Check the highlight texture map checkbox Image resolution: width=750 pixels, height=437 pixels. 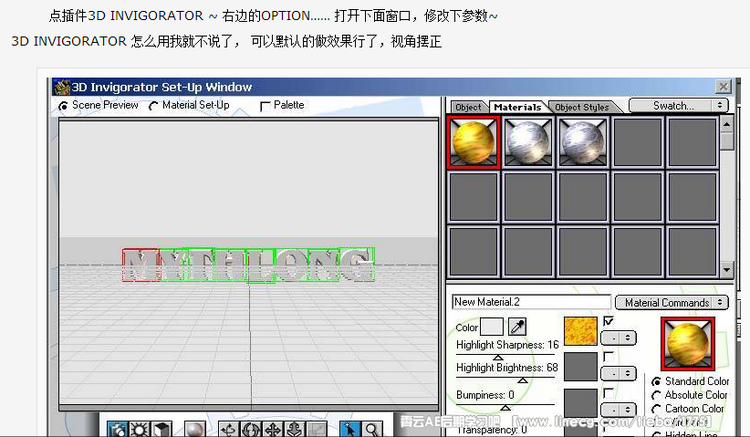608,356
